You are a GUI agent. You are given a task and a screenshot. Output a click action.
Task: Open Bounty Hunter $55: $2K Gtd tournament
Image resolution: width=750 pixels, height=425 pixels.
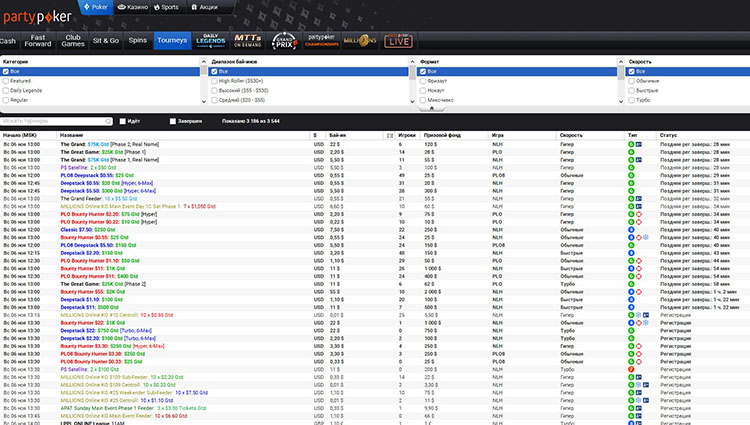(x=92, y=292)
